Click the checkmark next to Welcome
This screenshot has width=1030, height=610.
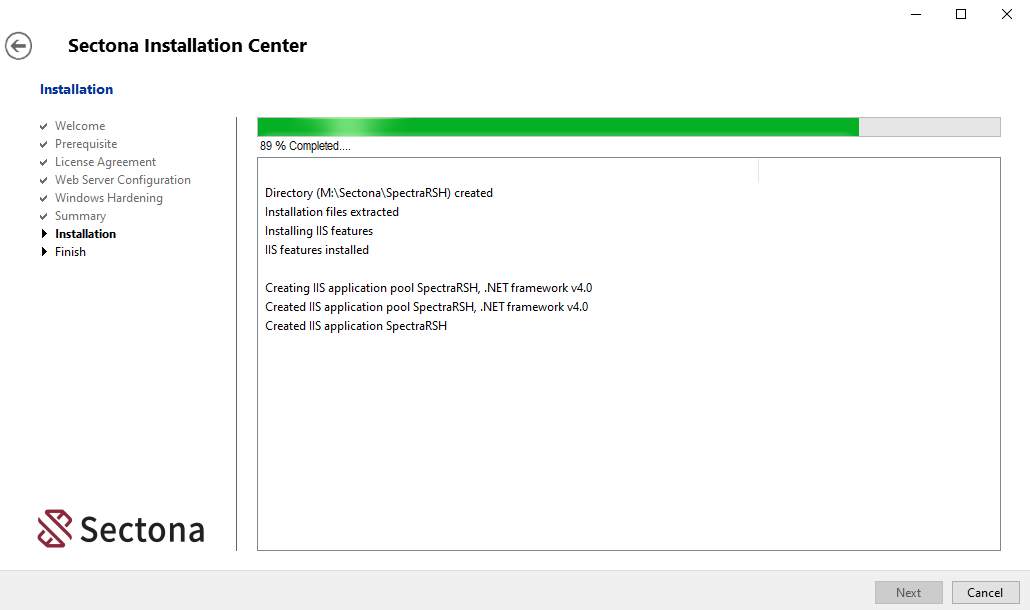pyautogui.click(x=44, y=127)
